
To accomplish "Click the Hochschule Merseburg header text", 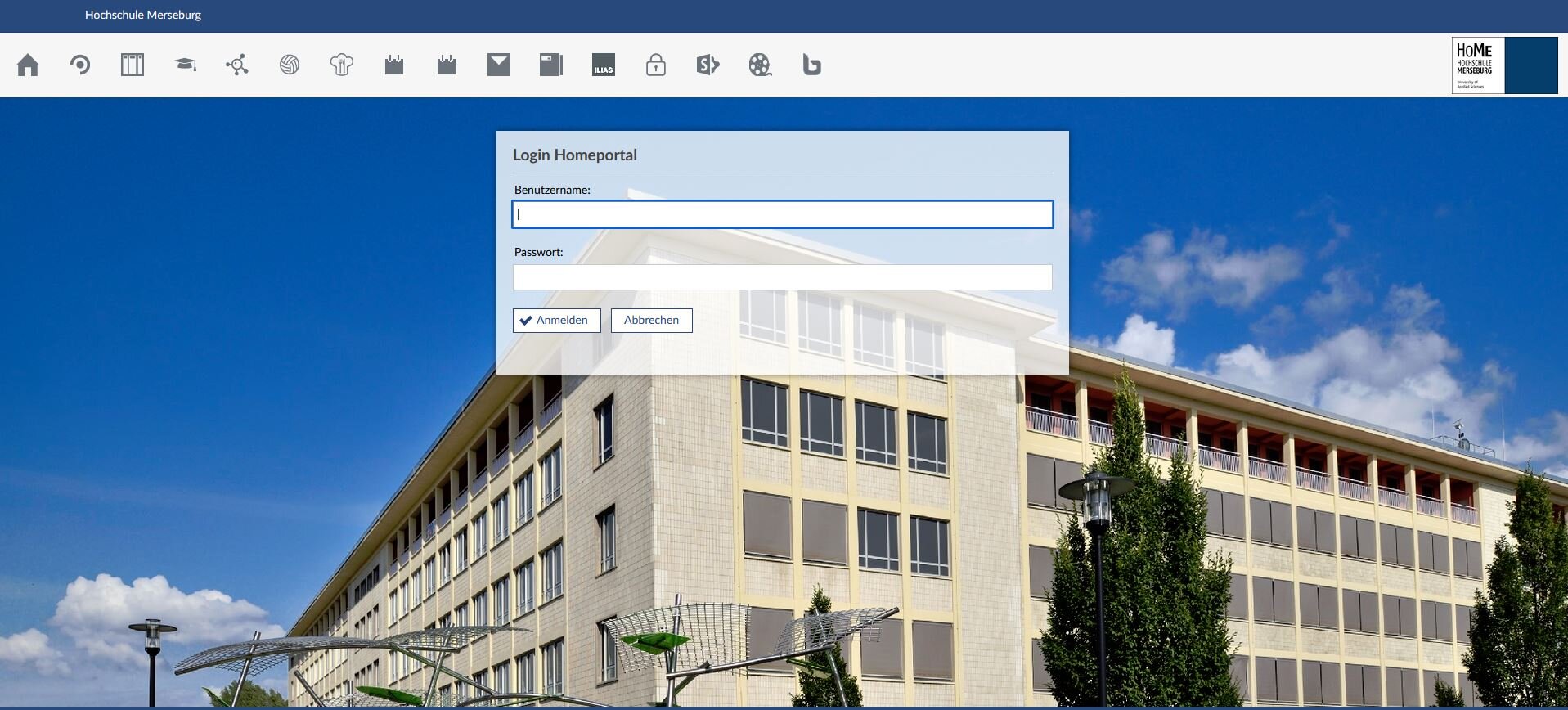I will pyautogui.click(x=143, y=15).
